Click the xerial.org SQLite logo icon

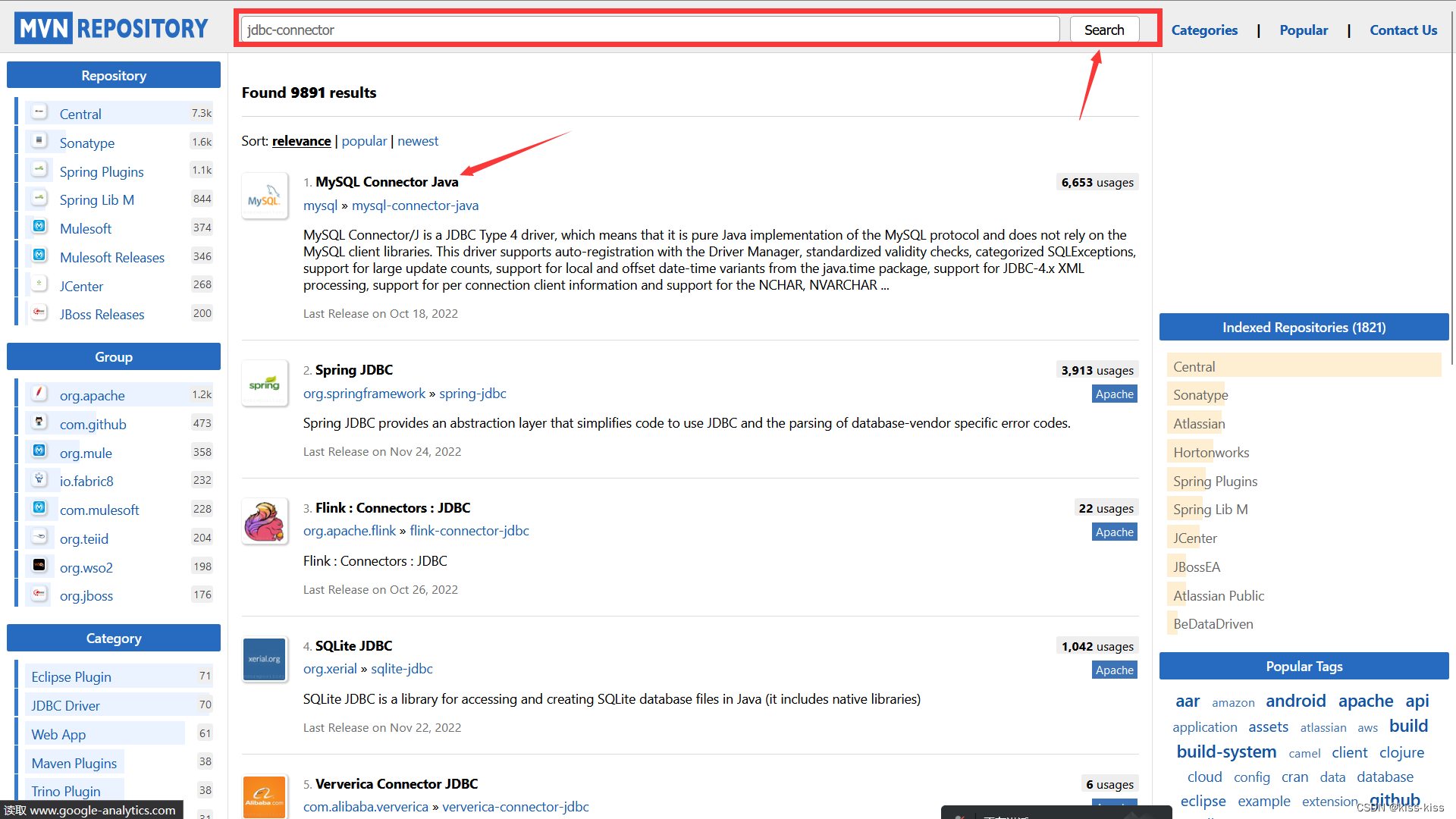264,659
